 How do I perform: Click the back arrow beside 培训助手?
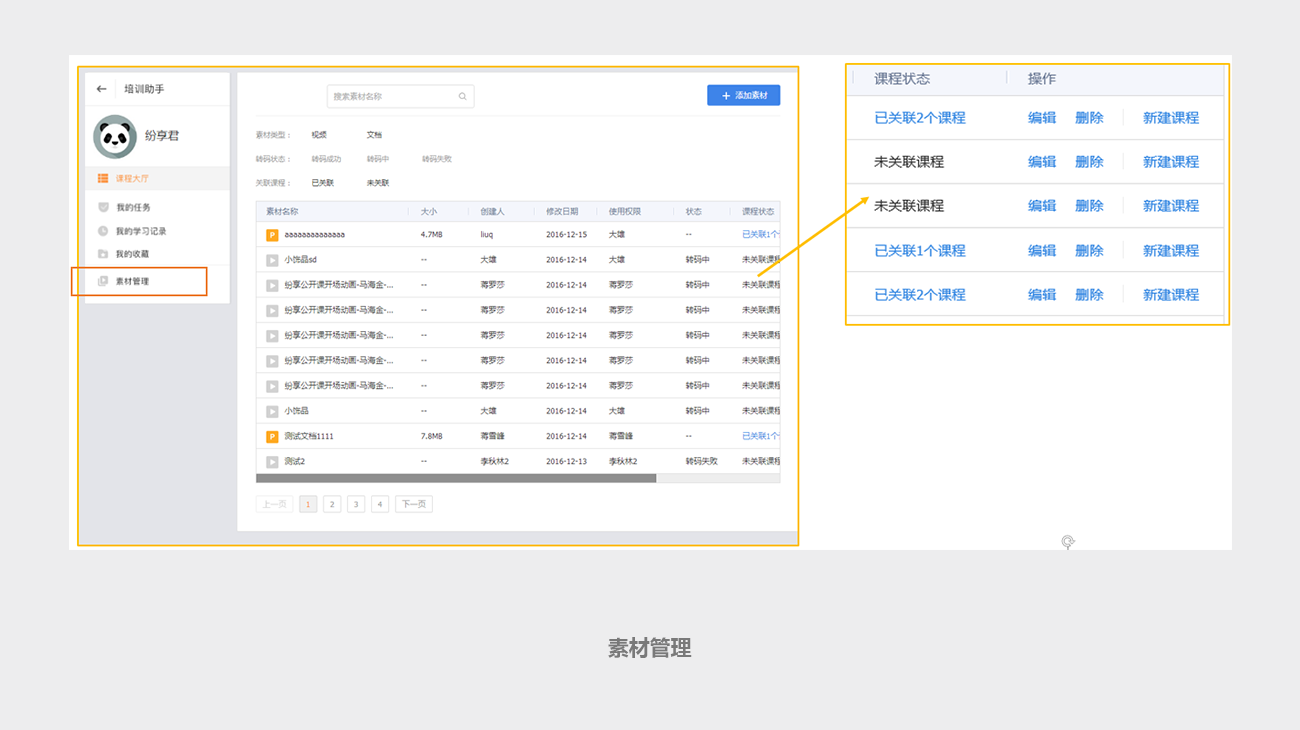click(x=101, y=89)
